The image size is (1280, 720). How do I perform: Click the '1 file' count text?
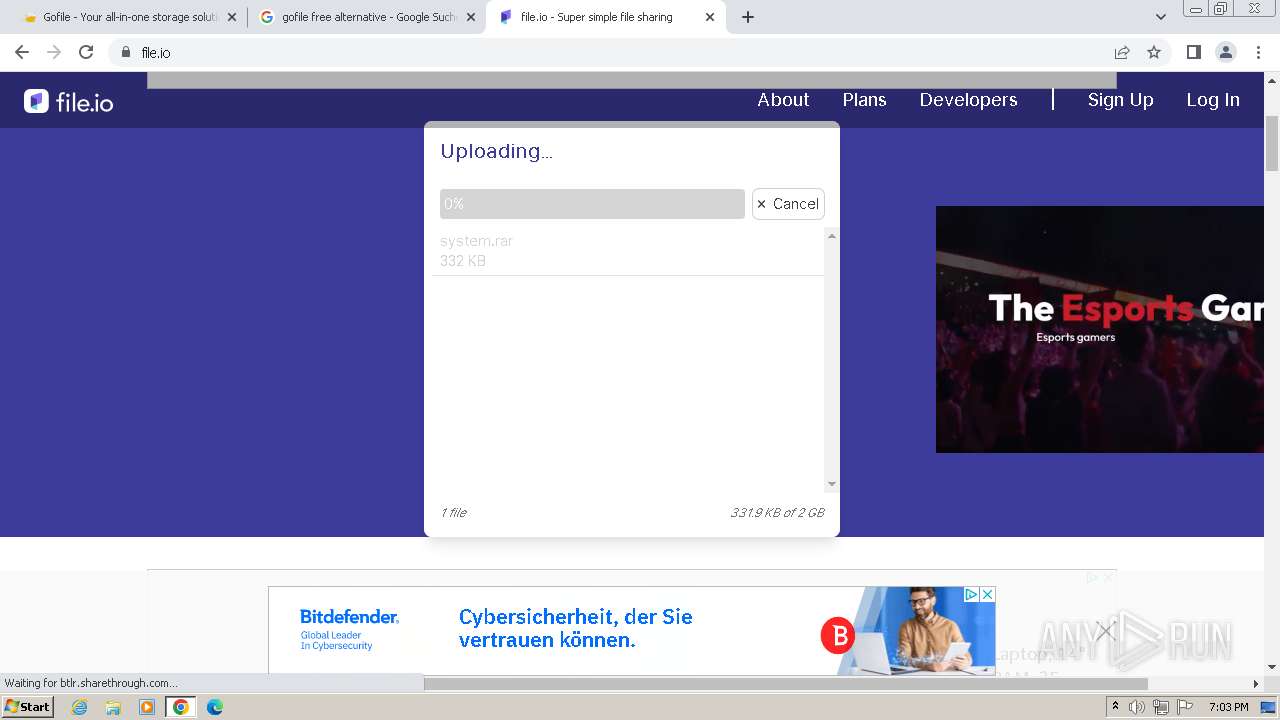[453, 513]
